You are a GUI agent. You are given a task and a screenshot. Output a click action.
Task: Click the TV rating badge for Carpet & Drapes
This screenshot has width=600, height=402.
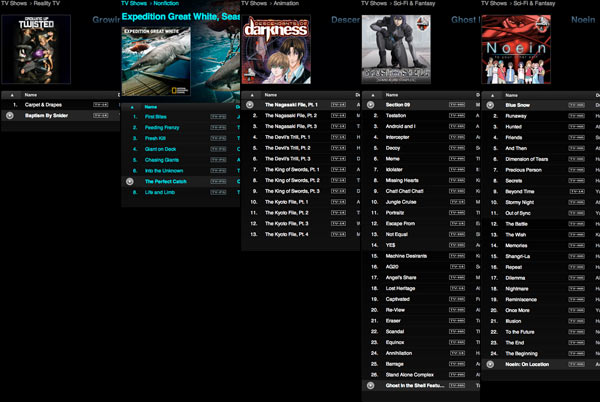pos(99,104)
